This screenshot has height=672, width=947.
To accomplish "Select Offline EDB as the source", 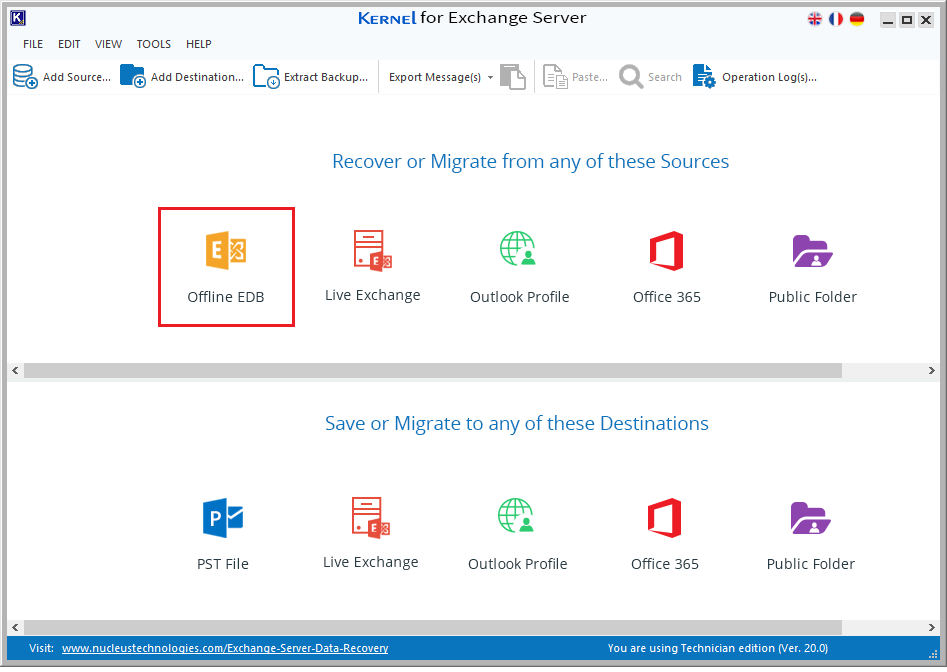I will pos(226,267).
